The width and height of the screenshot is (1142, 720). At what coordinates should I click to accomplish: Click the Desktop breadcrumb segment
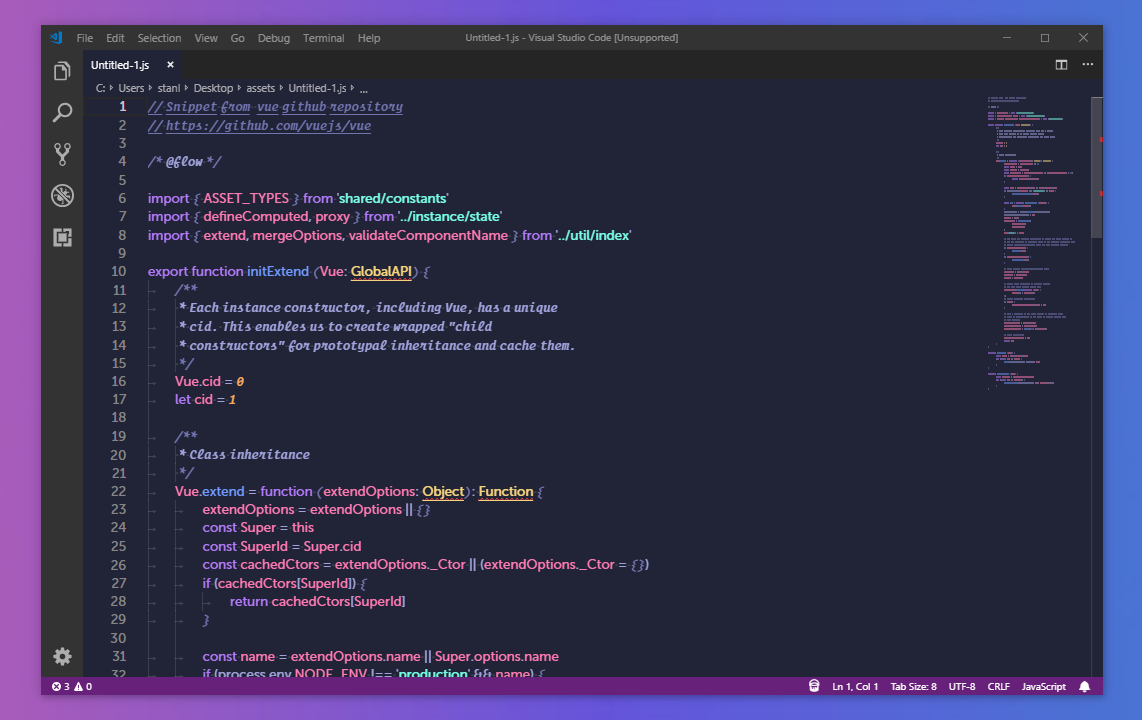213,88
